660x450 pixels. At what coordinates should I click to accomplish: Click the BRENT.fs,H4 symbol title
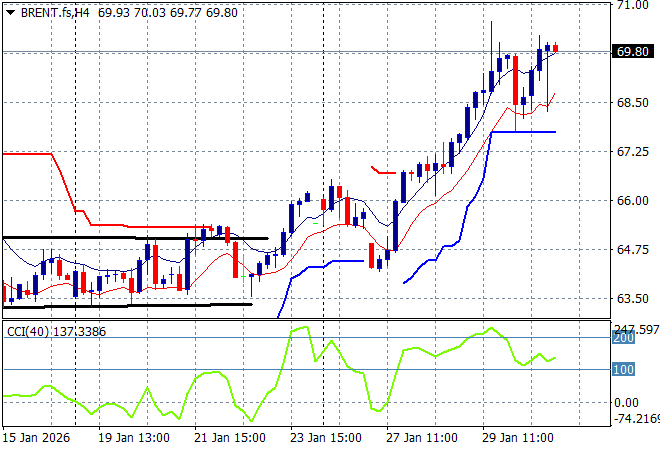[53, 11]
